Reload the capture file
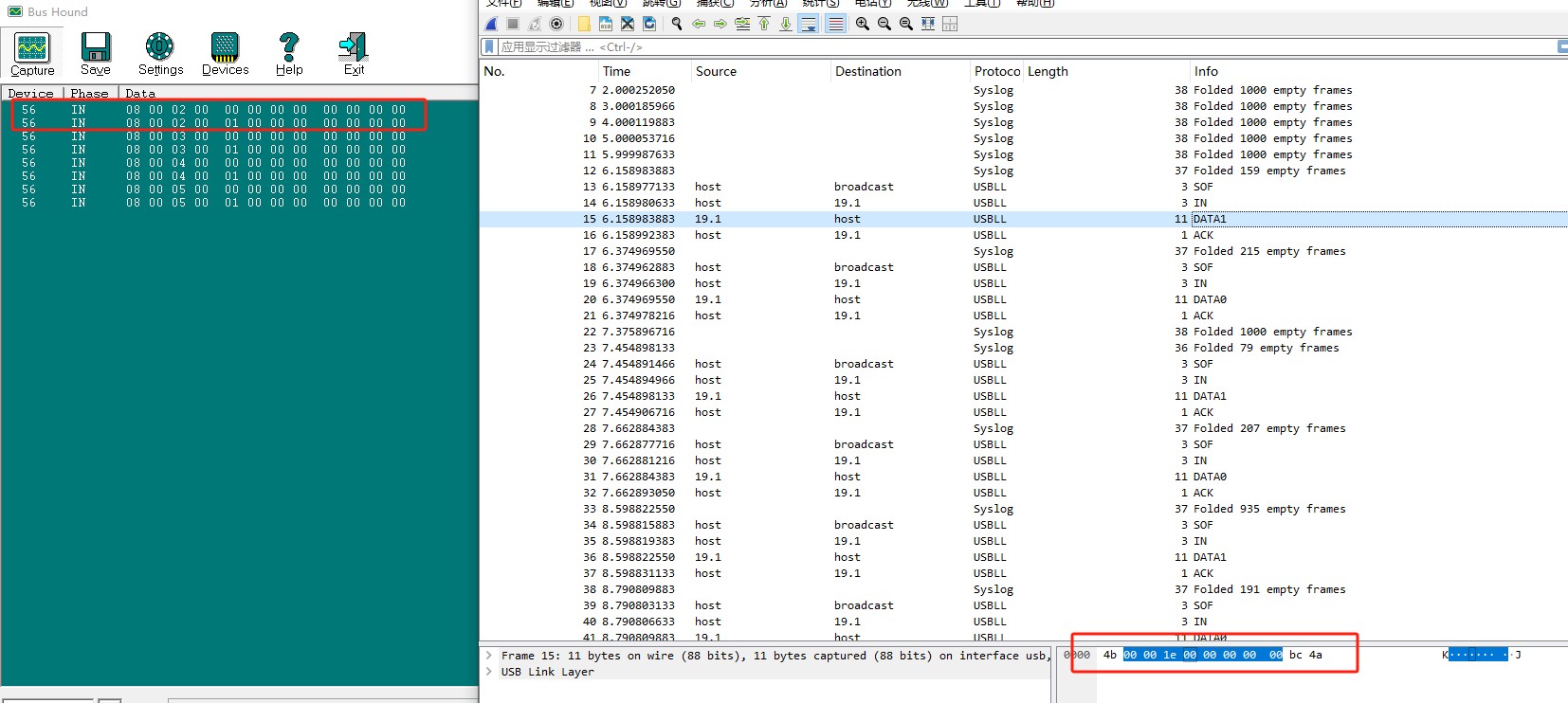 tap(649, 24)
